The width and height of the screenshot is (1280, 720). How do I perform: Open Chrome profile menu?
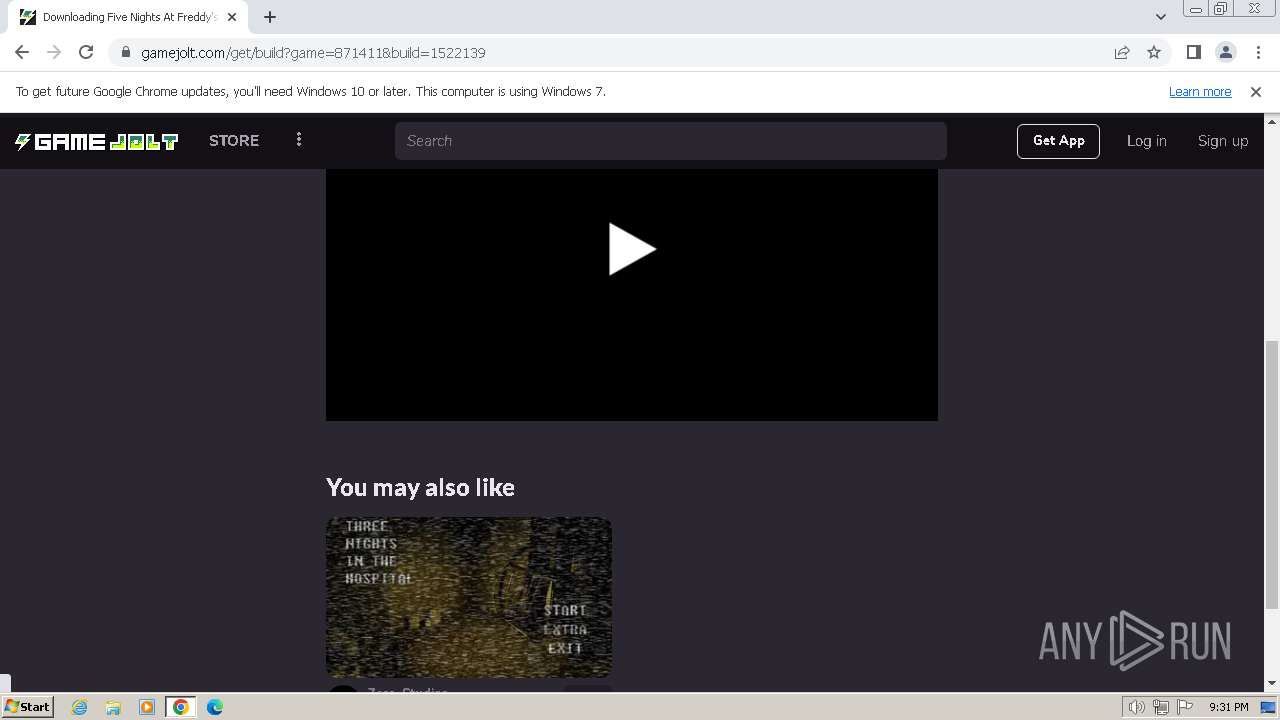[1225, 52]
